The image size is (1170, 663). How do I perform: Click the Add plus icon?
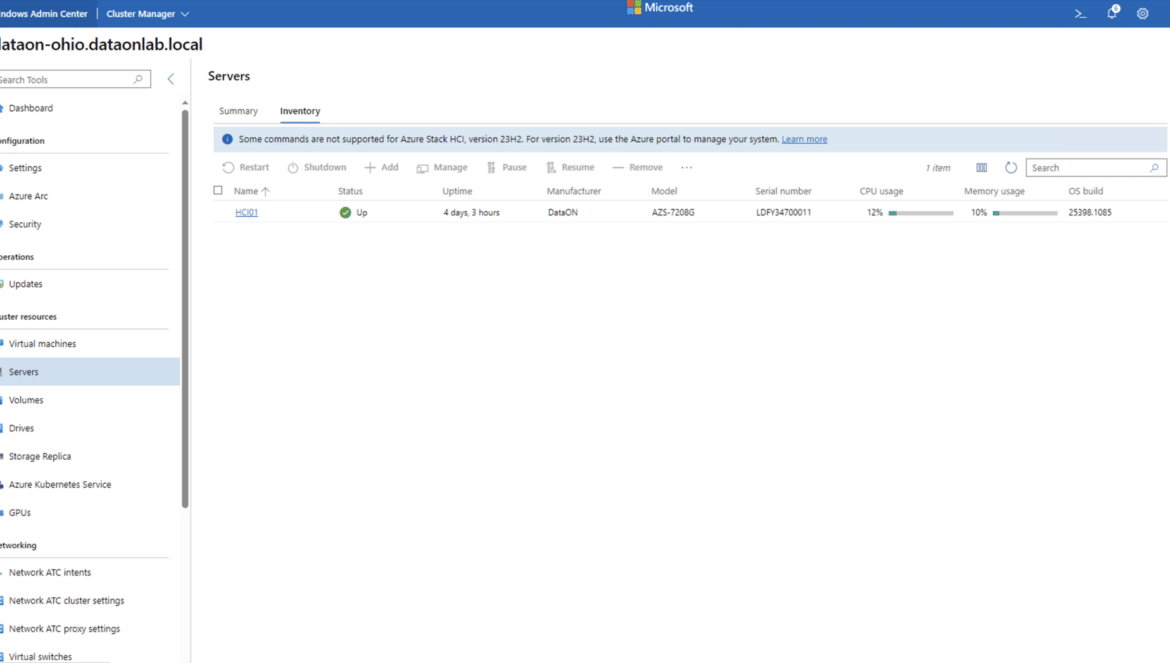(x=369, y=168)
